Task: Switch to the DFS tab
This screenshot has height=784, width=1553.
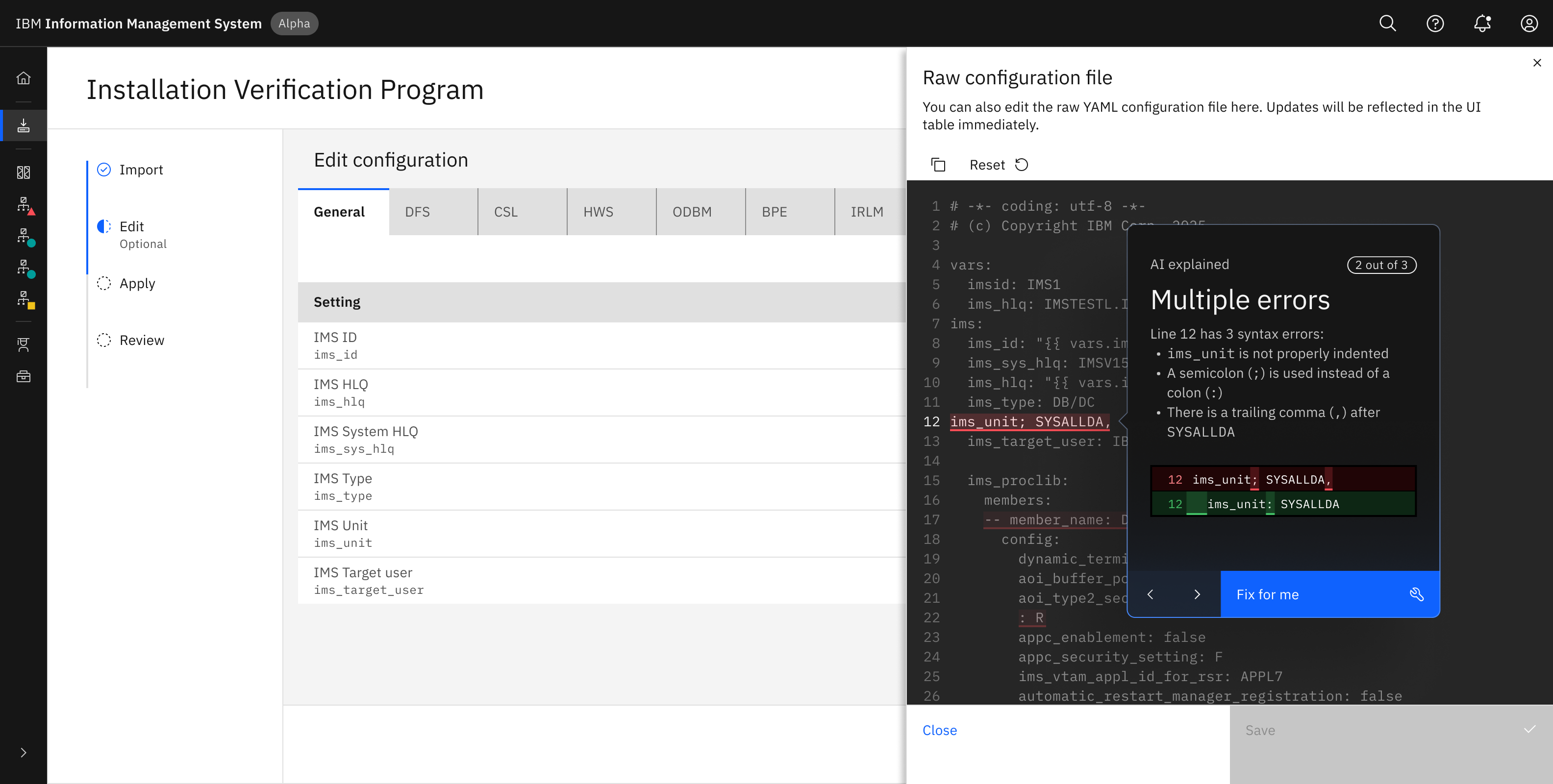Action: tap(433, 212)
